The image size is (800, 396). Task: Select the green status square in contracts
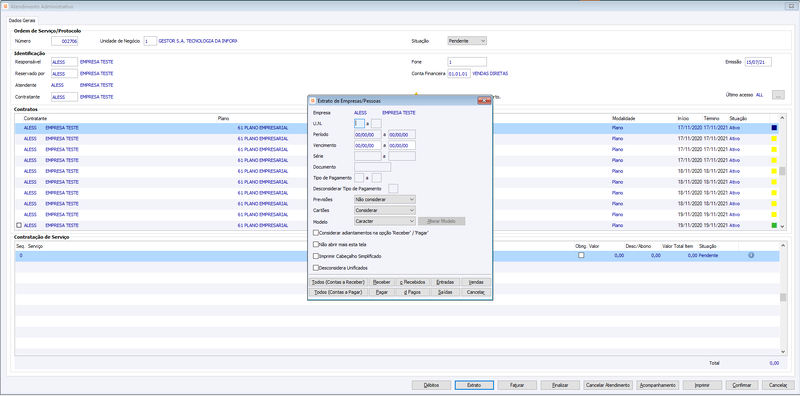point(774,225)
